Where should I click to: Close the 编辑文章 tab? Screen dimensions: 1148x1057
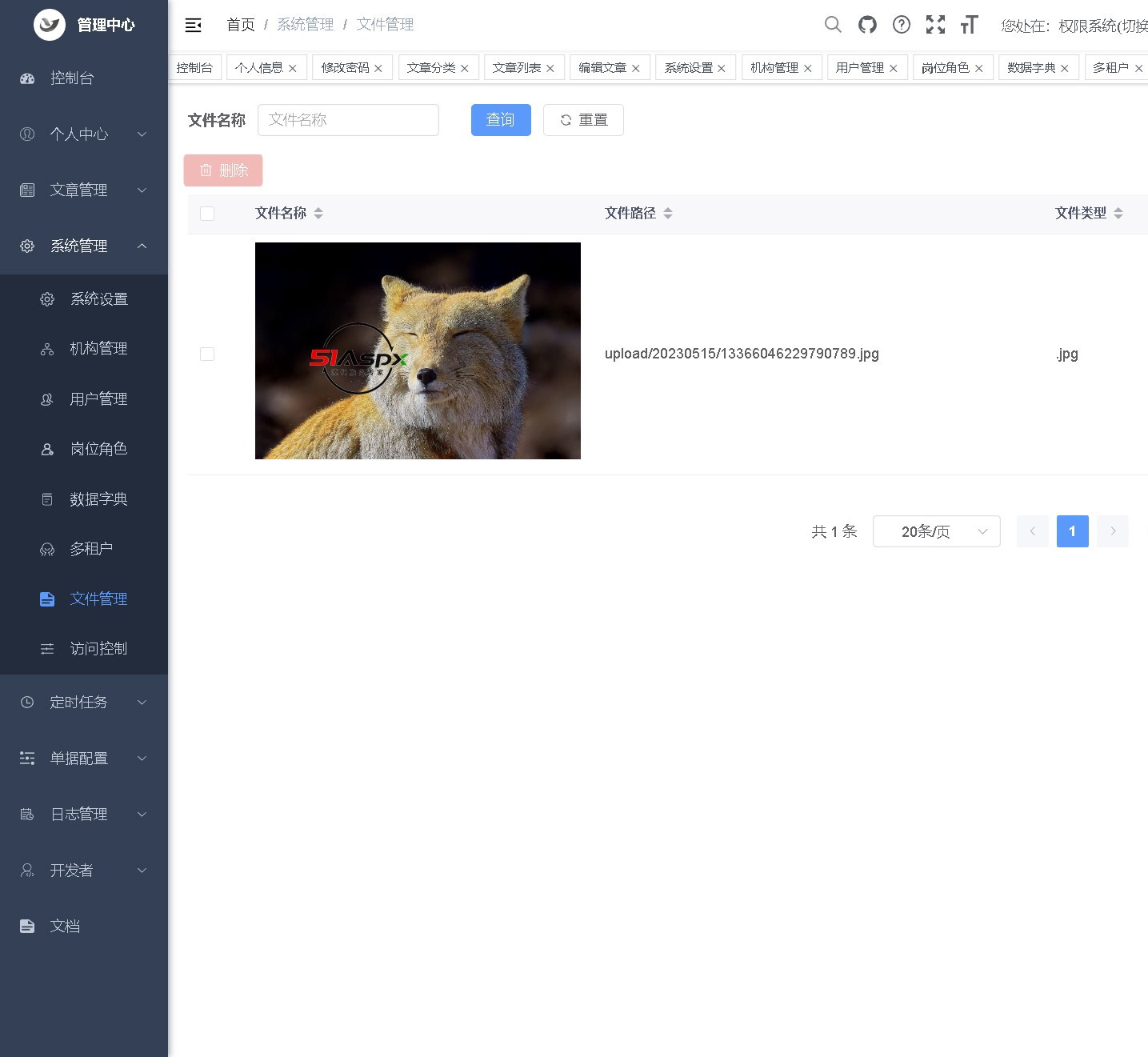pyautogui.click(x=636, y=69)
